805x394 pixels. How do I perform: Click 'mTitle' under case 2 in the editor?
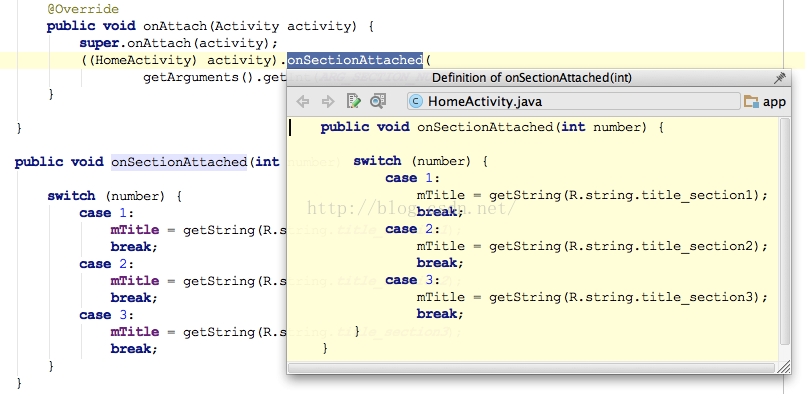point(135,281)
